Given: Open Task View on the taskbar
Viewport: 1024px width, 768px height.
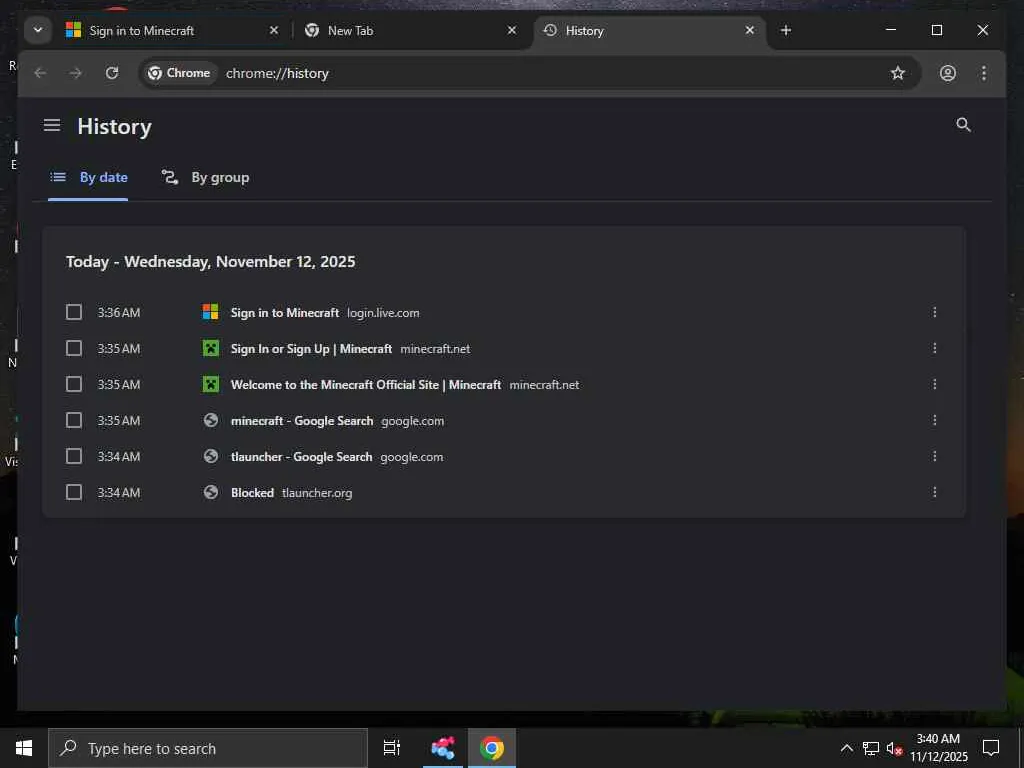Looking at the screenshot, I should [x=392, y=748].
